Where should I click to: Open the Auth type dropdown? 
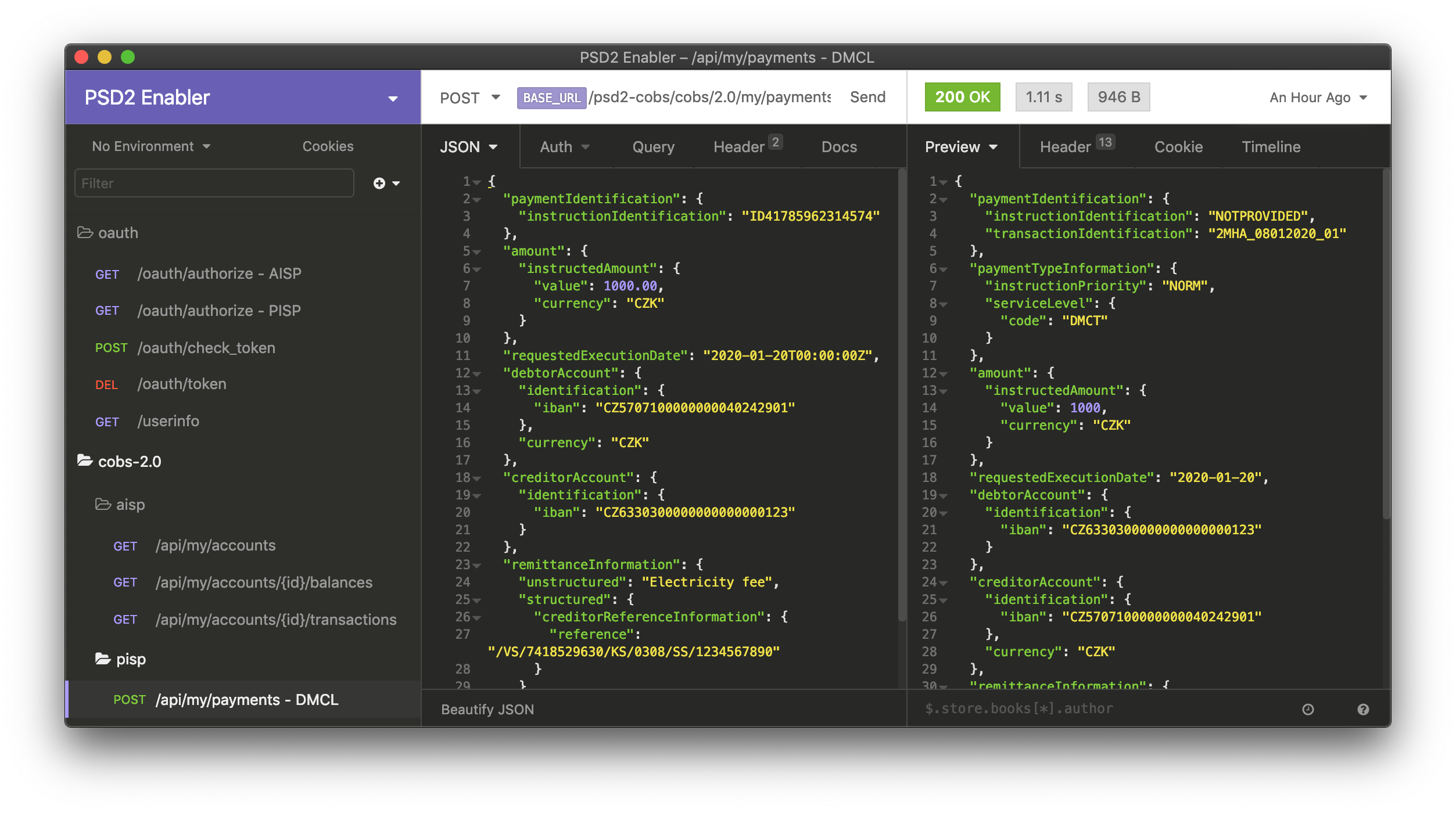point(565,147)
